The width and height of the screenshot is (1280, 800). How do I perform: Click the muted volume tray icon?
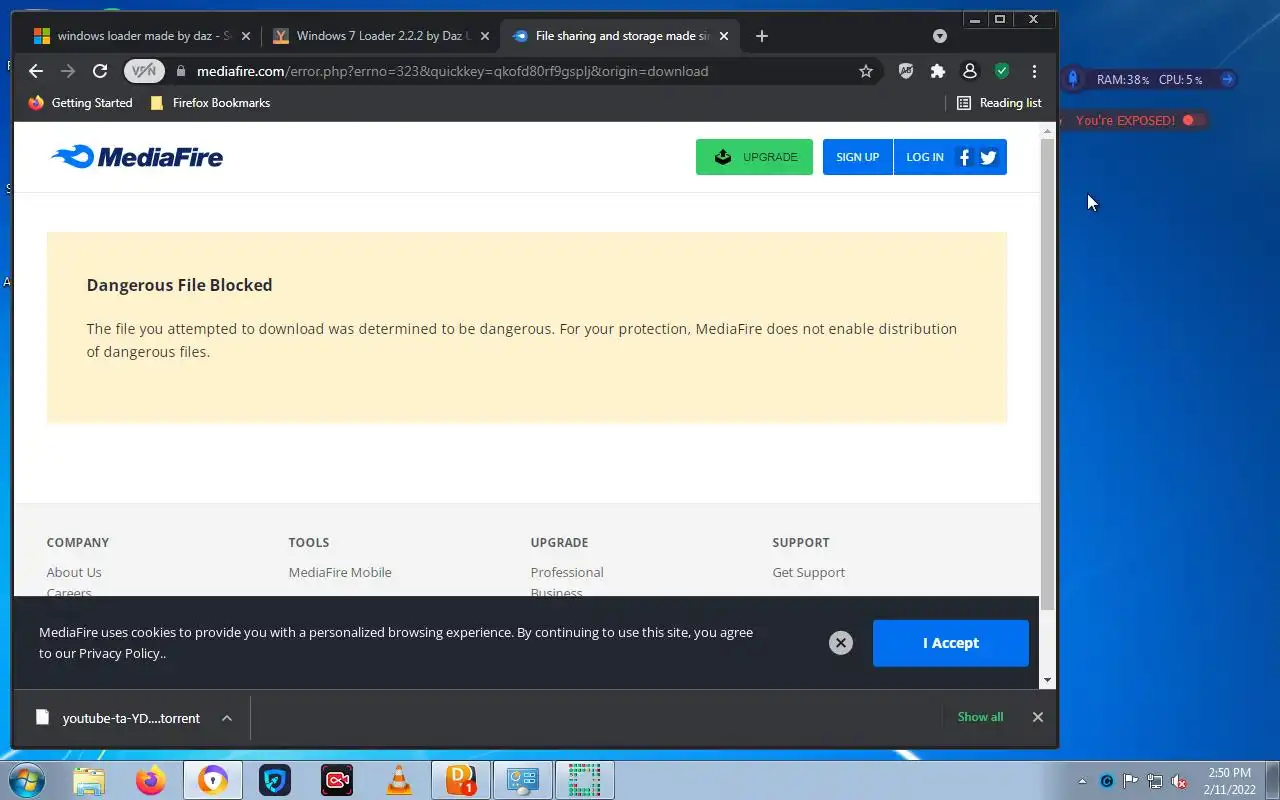tap(1179, 781)
